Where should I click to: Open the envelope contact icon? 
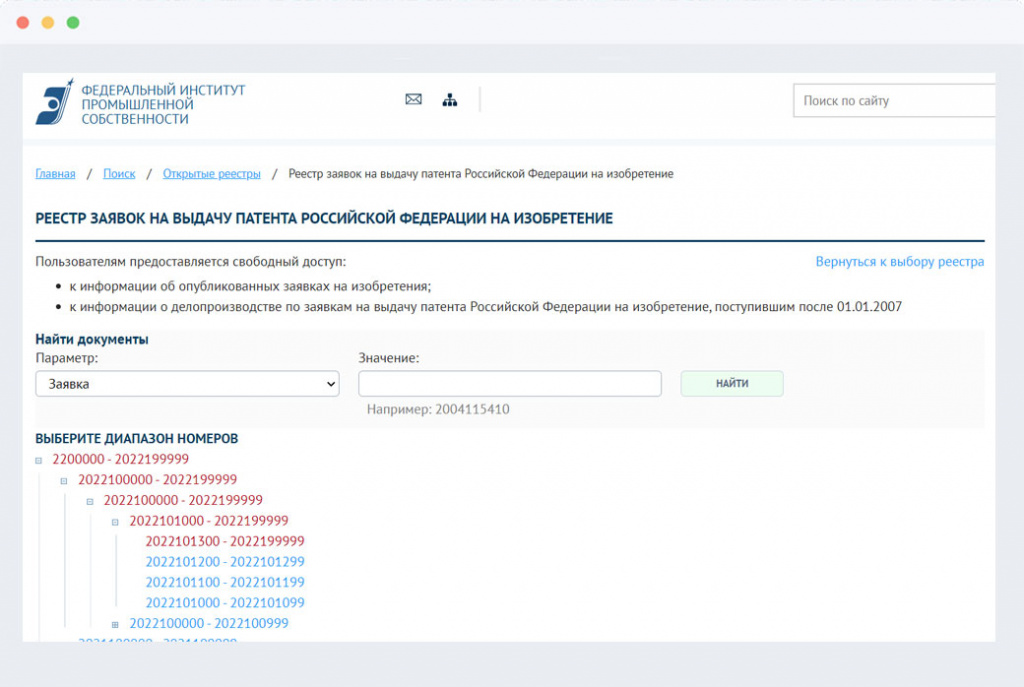413,99
